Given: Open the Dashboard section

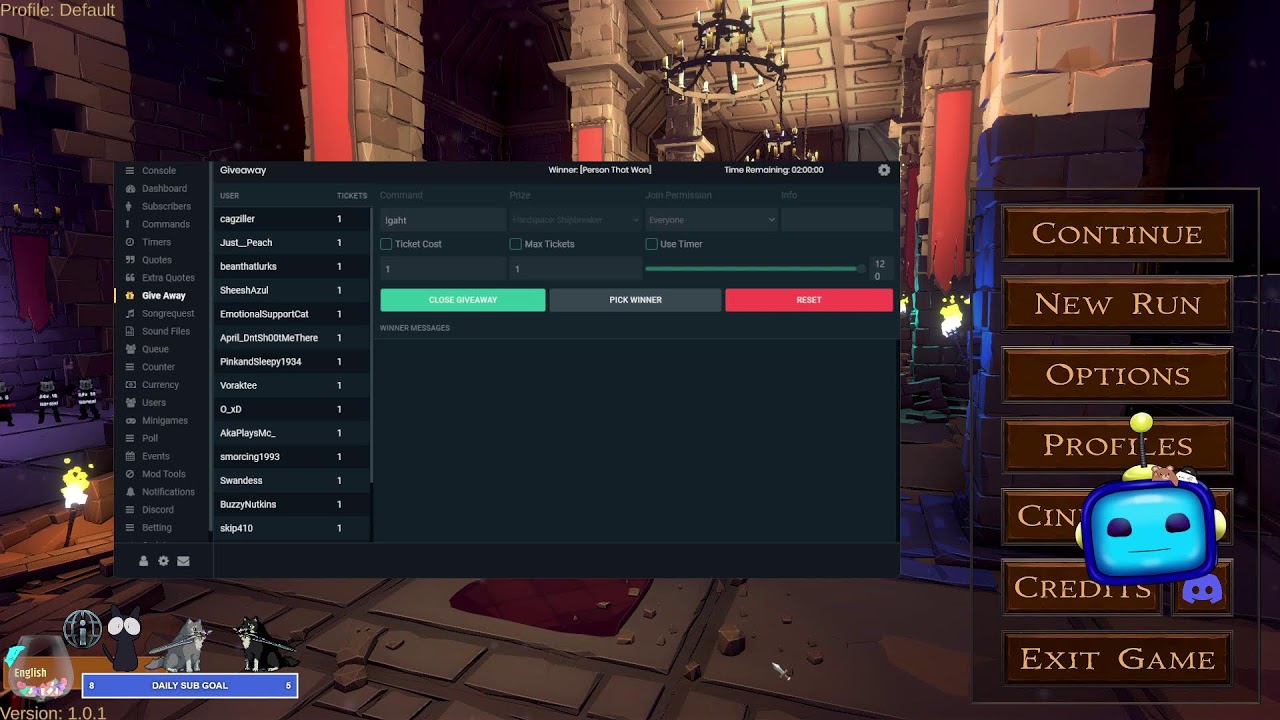Looking at the screenshot, I should tap(164, 188).
